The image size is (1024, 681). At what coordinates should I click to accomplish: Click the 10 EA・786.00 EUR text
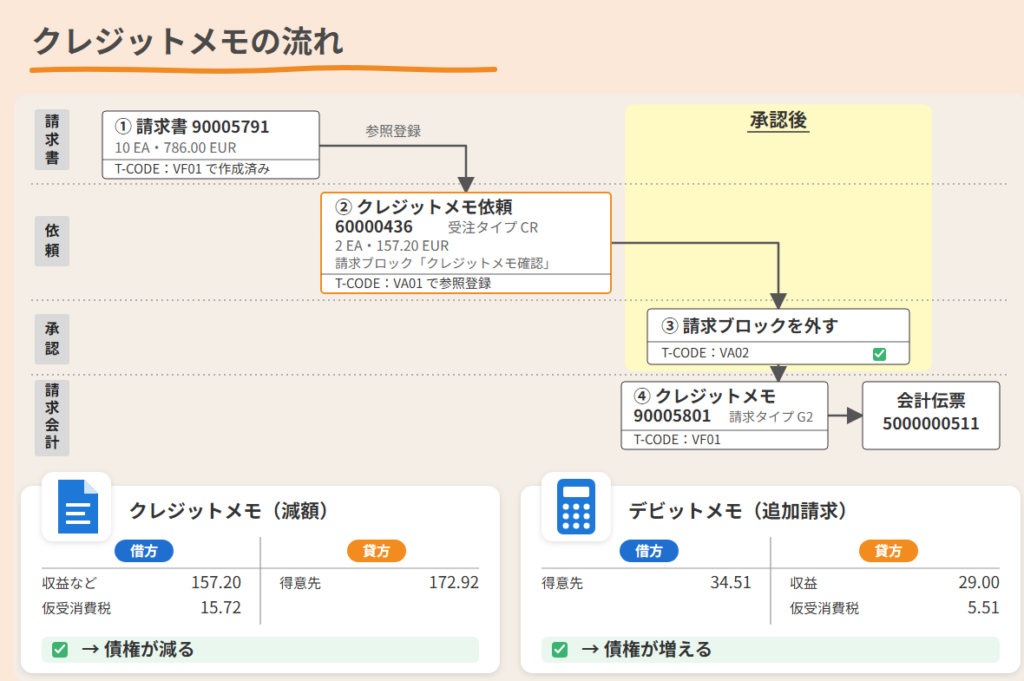pos(176,148)
